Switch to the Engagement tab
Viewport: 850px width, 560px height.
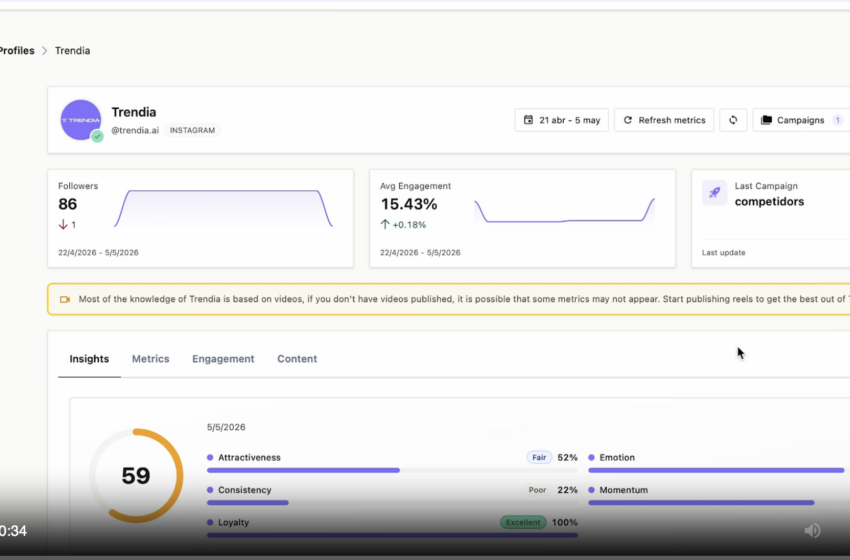tap(223, 359)
